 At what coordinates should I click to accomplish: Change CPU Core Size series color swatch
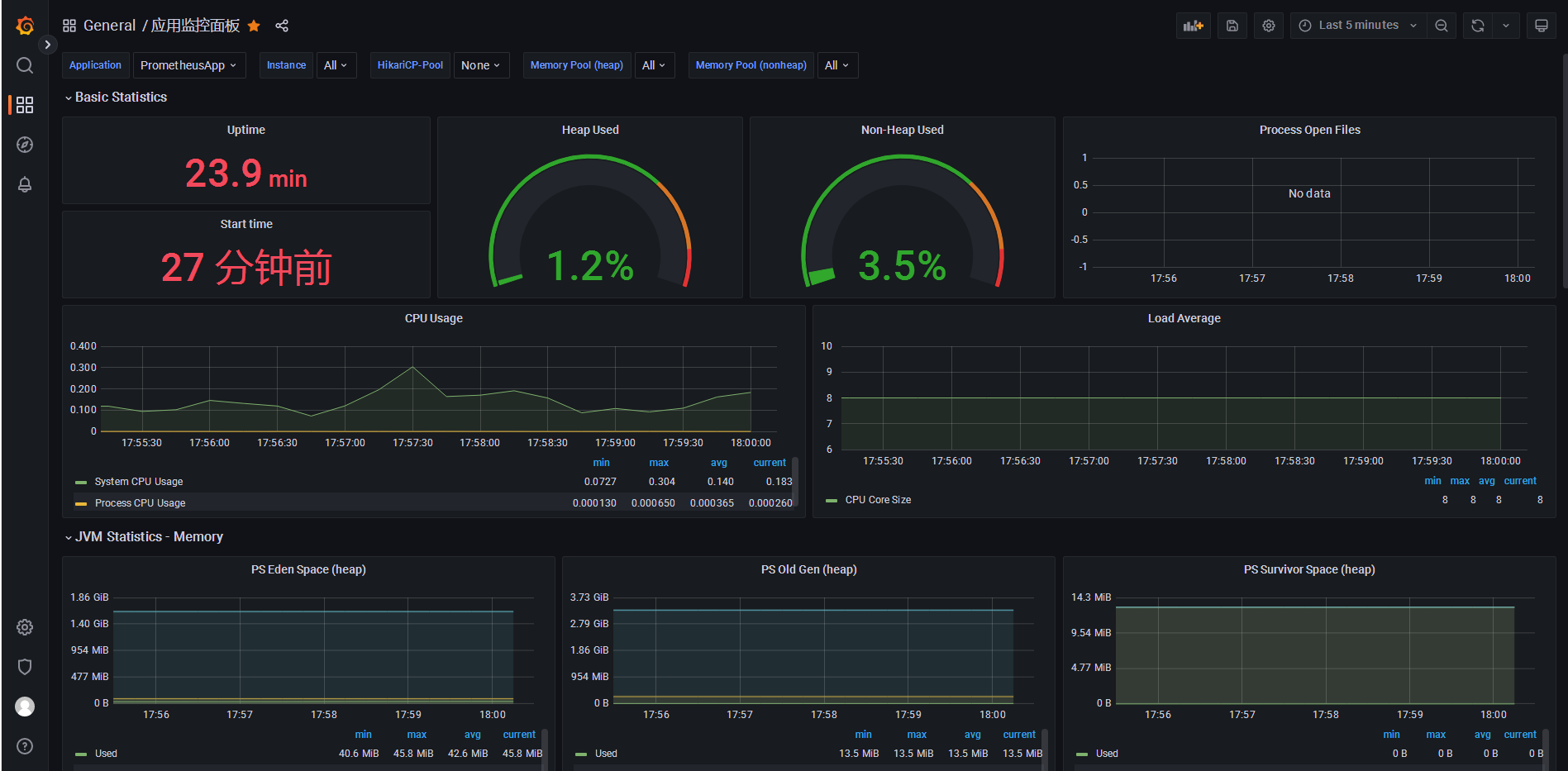tap(832, 501)
